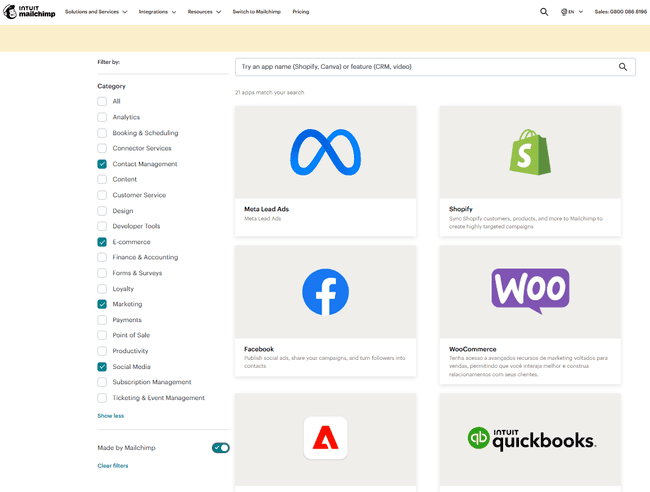
Task: Click the Intuit Mailchimp logo
Action: pyautogui.click(x=29, y=12)
